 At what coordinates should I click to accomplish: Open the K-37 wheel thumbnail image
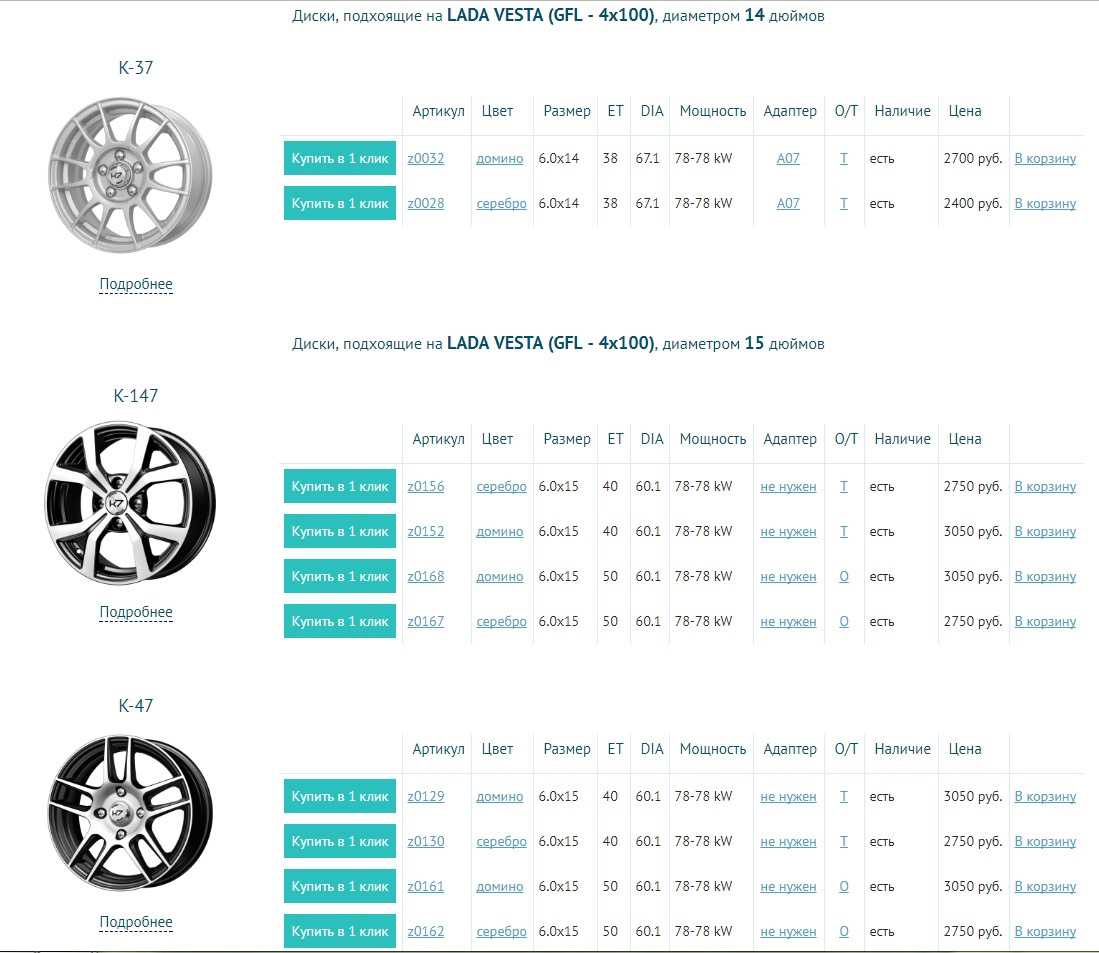(x=130, y=174)
